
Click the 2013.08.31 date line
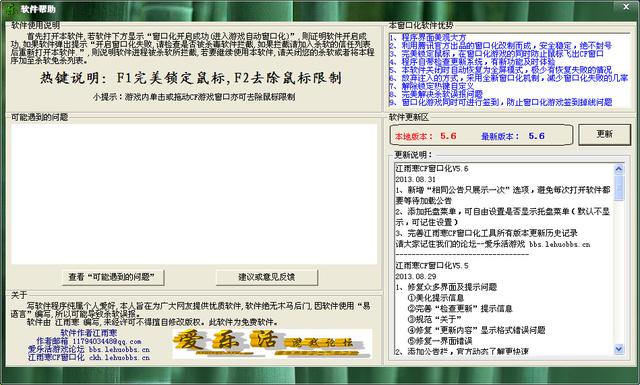coord(415,179)
